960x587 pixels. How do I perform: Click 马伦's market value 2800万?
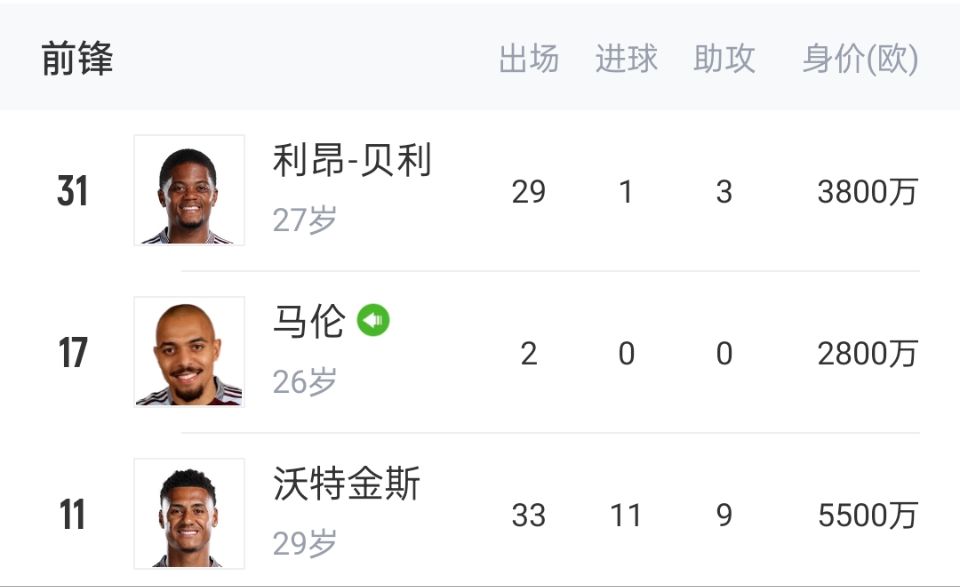[867, 353]
